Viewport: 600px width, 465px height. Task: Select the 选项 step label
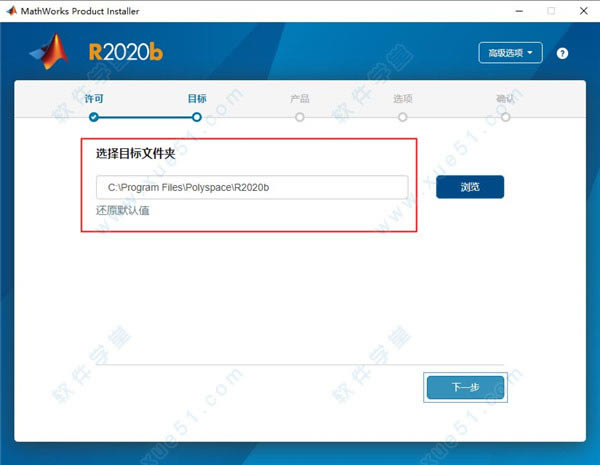pyautogui.click(x=403, y=99)
